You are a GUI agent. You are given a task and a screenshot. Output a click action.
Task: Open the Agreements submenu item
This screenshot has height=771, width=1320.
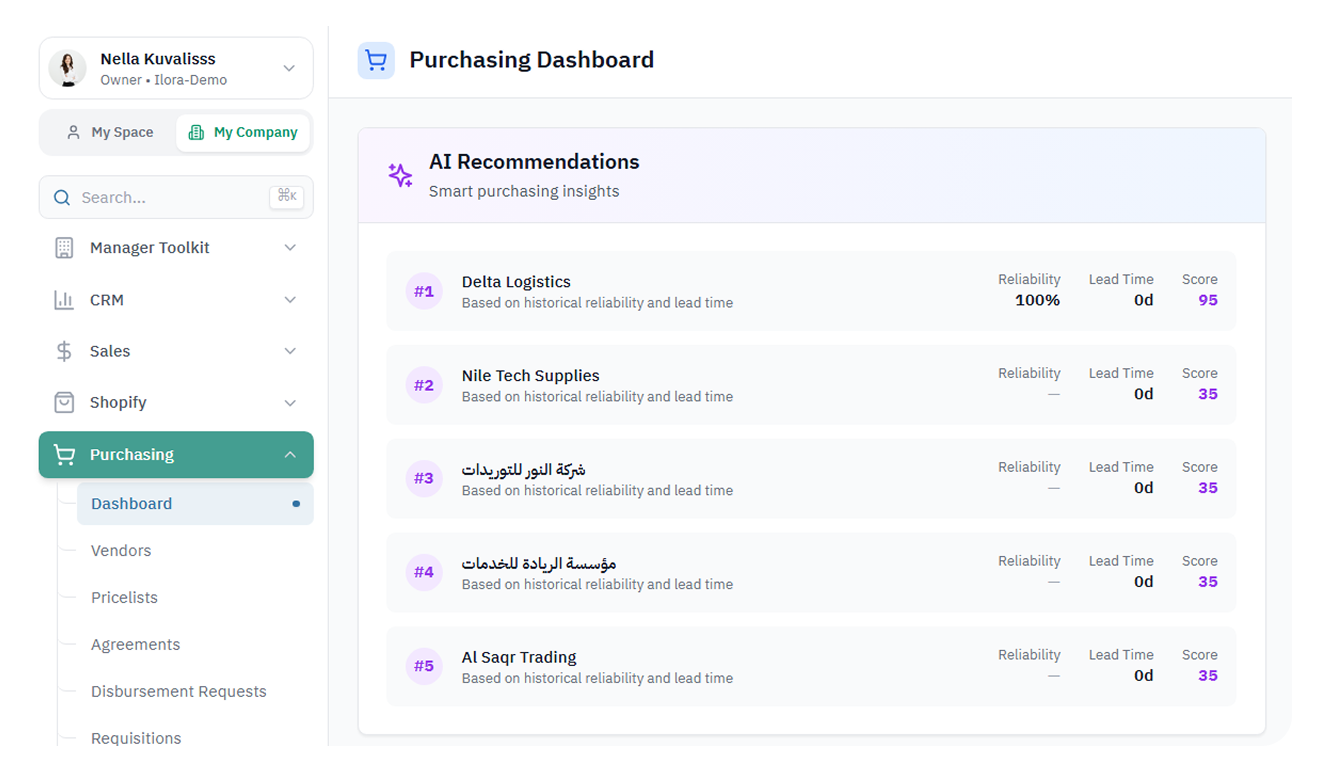135,645
